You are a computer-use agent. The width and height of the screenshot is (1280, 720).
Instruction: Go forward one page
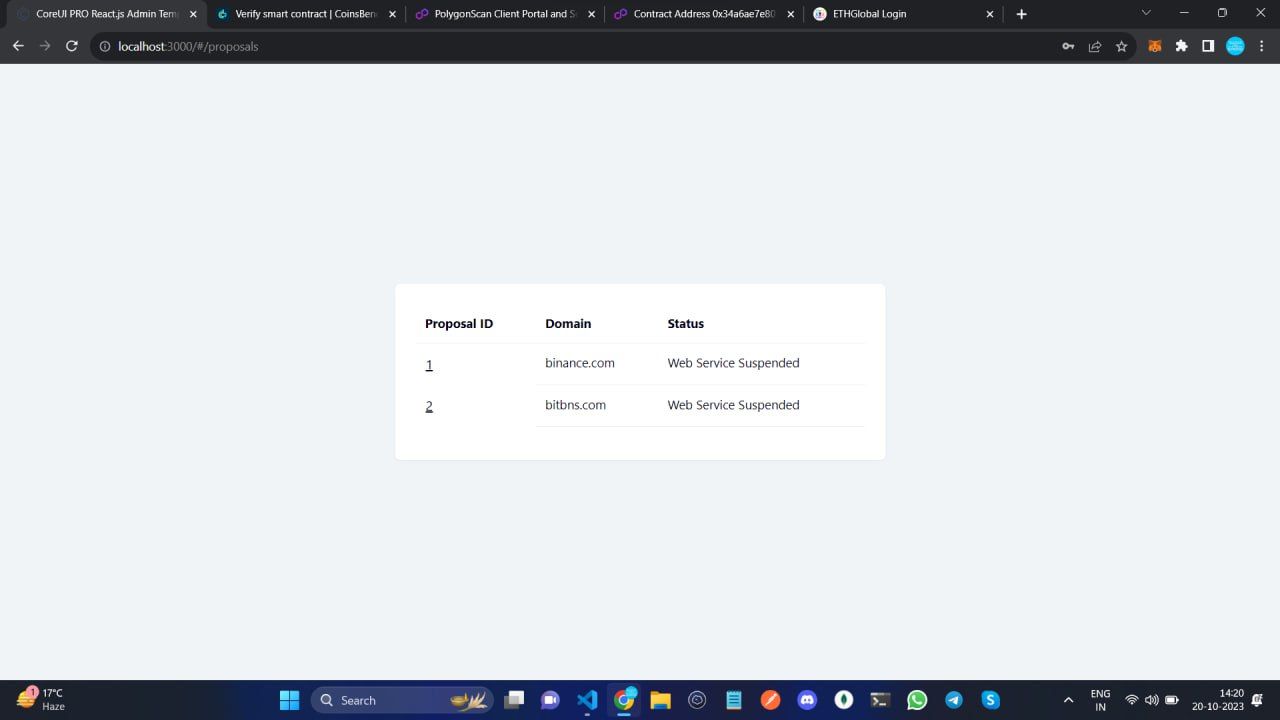[44, 46]
